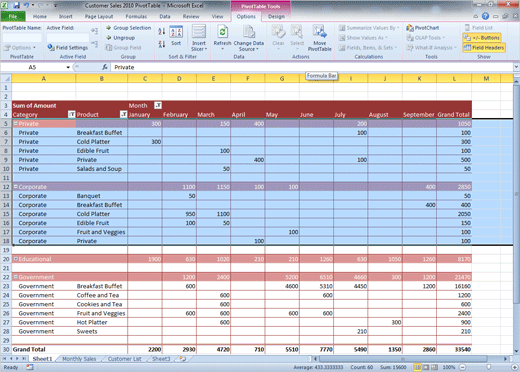The image size is (520, 372).
Task: Switch to the Design ribbon tab
Action: [276, 16]
